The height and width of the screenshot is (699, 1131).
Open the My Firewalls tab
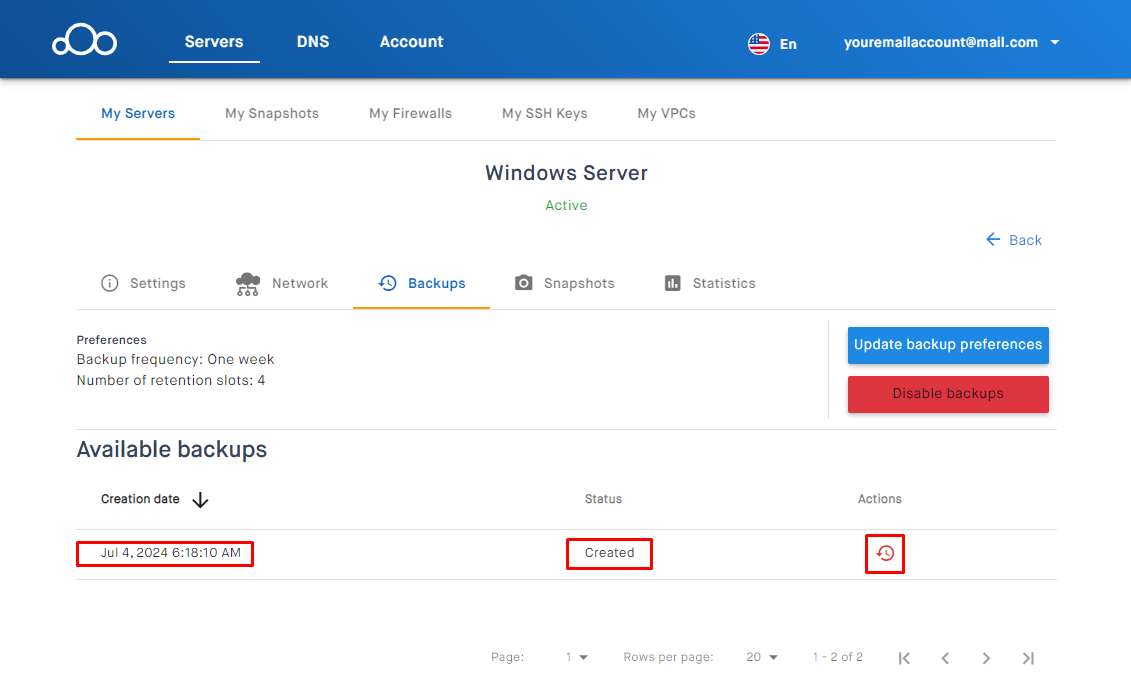[410, 113]
